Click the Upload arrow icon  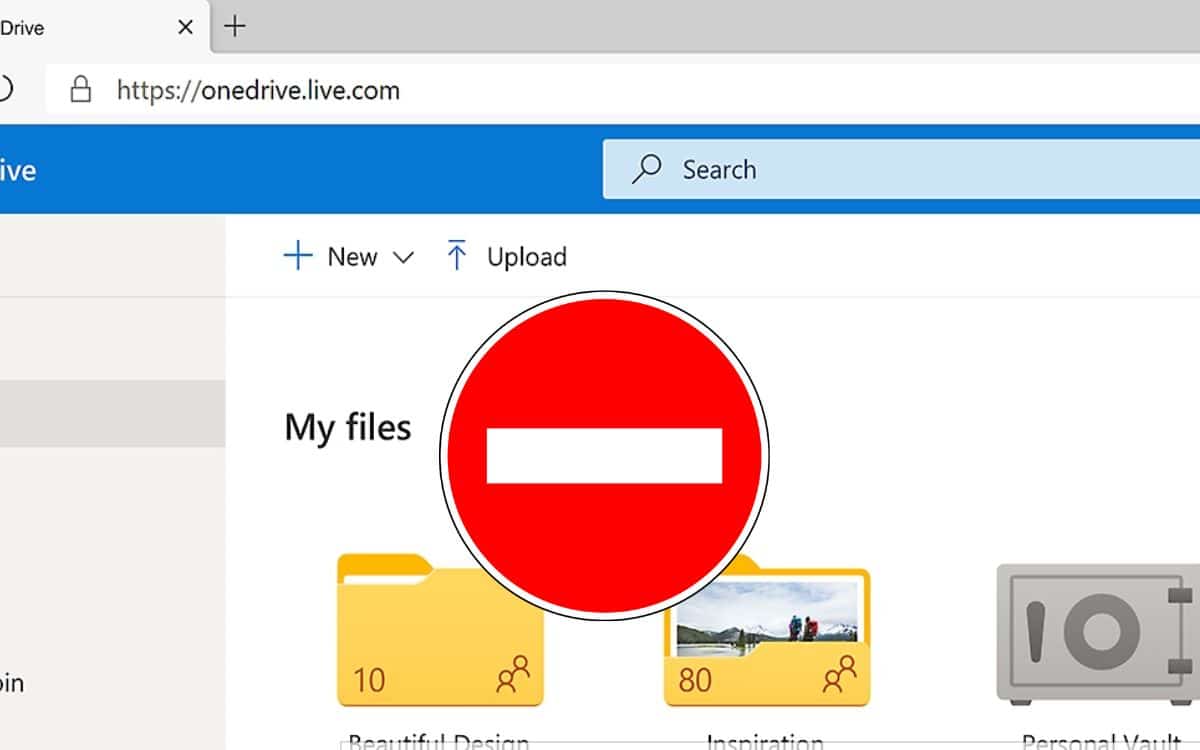[x=456, y=256]
